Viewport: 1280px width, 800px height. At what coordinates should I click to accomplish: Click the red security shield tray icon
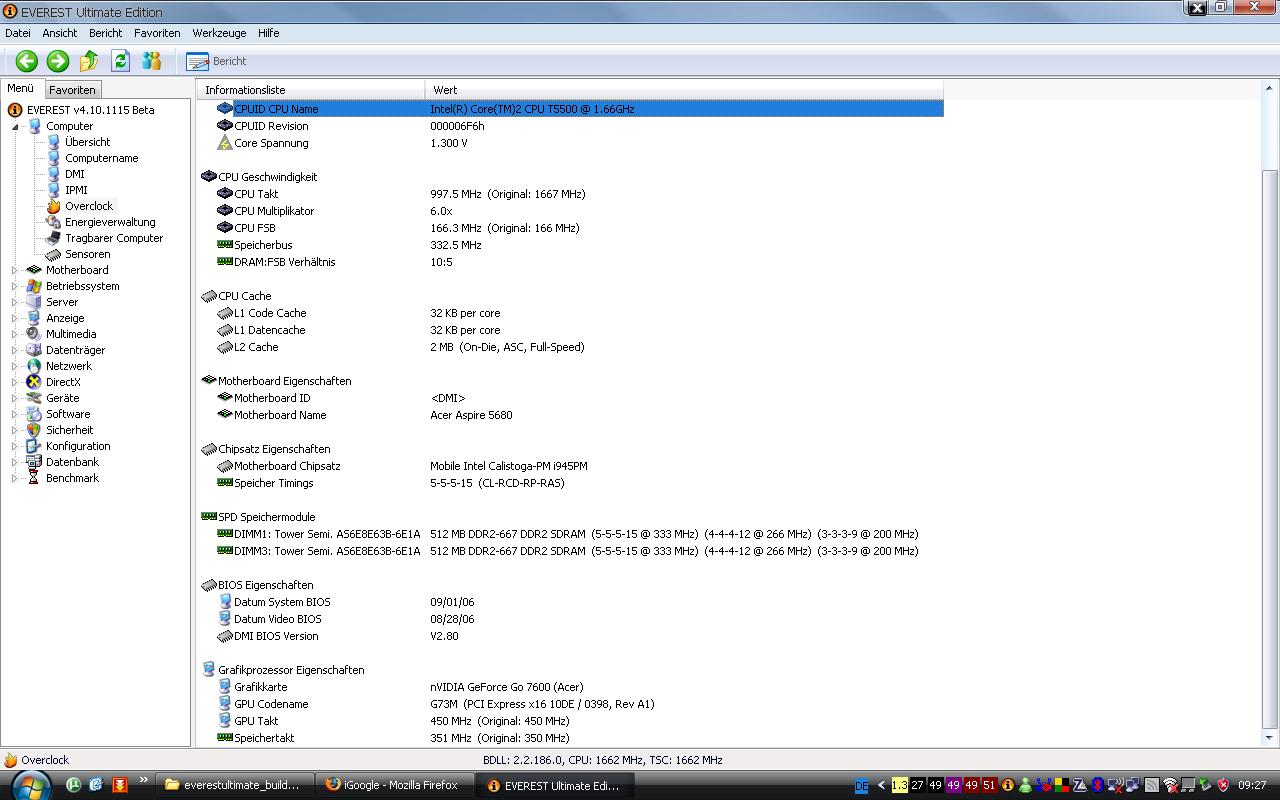pyautogui.click(x=1223, y=785)
